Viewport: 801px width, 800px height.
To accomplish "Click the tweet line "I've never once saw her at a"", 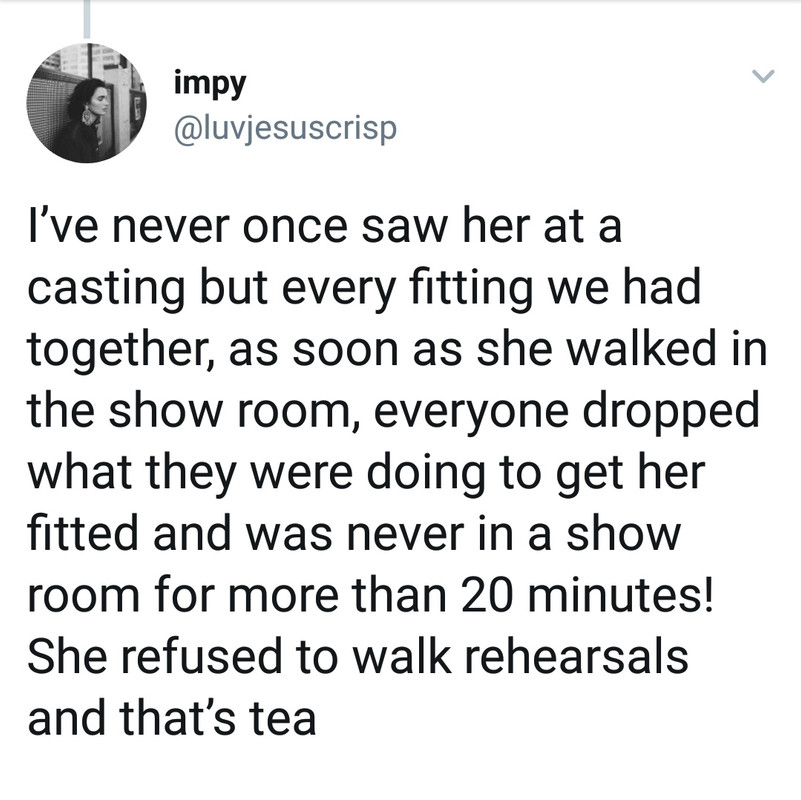I will tap(326, 228).
